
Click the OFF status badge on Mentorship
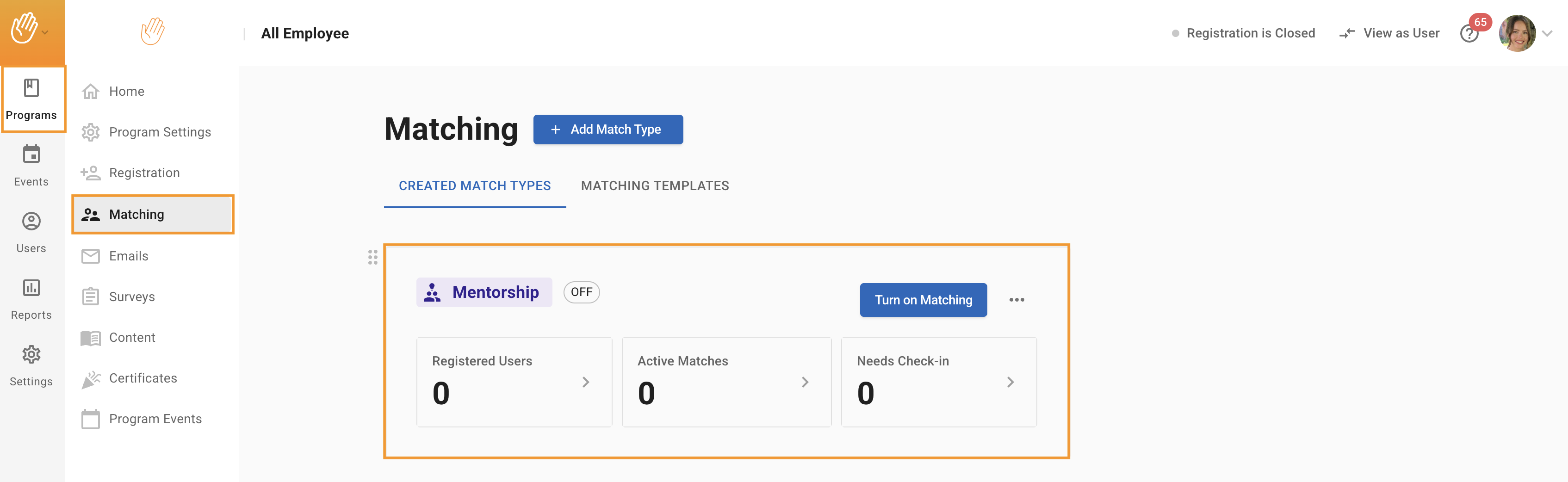(x=581, y=292)
